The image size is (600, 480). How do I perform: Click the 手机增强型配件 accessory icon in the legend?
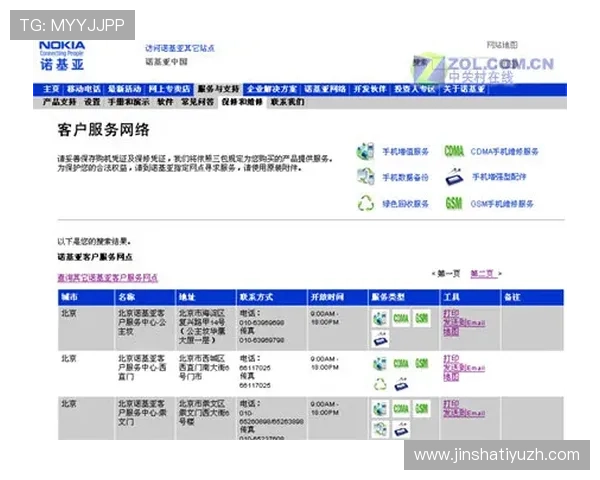pyautogui.click(x=454, y=177)
